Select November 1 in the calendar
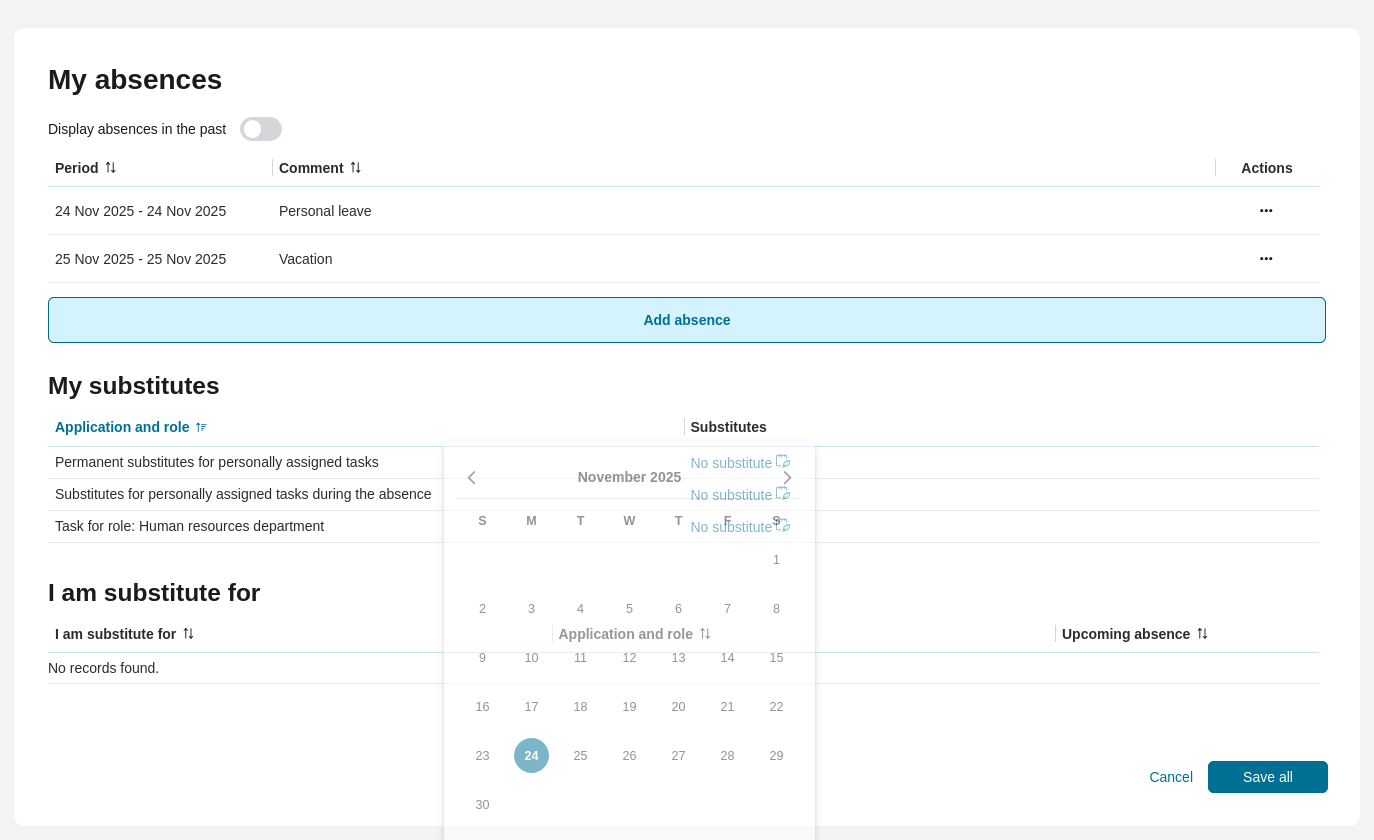Screen dimensions: 1374x840 pos(776,560)
